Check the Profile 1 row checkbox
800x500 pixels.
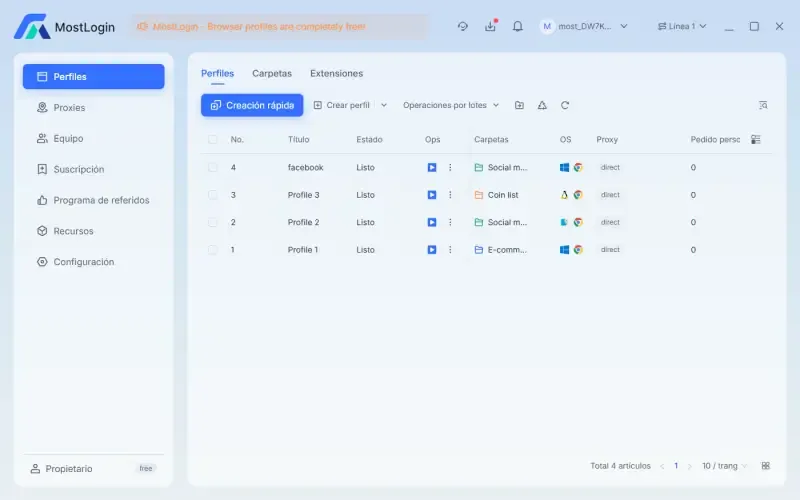coord(213,249)
